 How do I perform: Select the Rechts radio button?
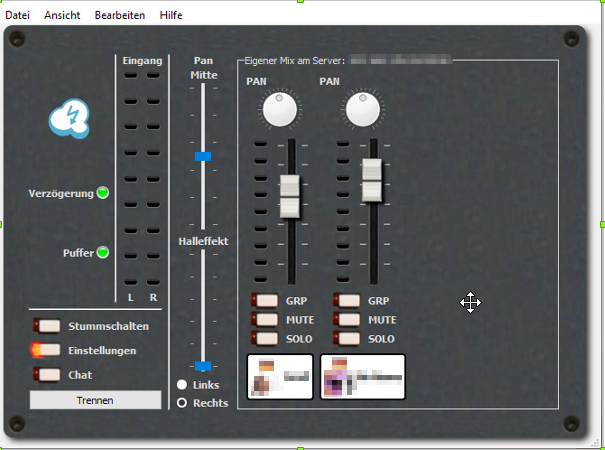182,403
